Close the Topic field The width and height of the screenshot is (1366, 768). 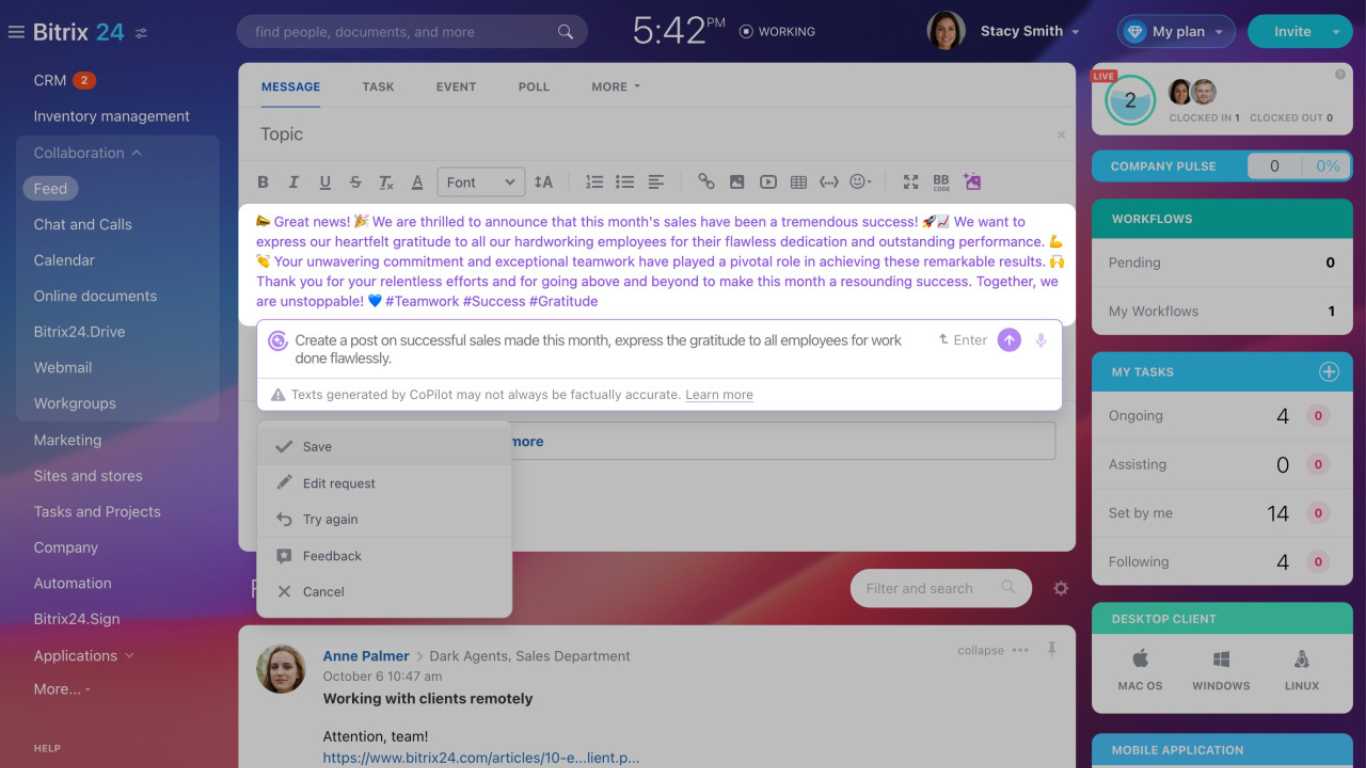1061,135
